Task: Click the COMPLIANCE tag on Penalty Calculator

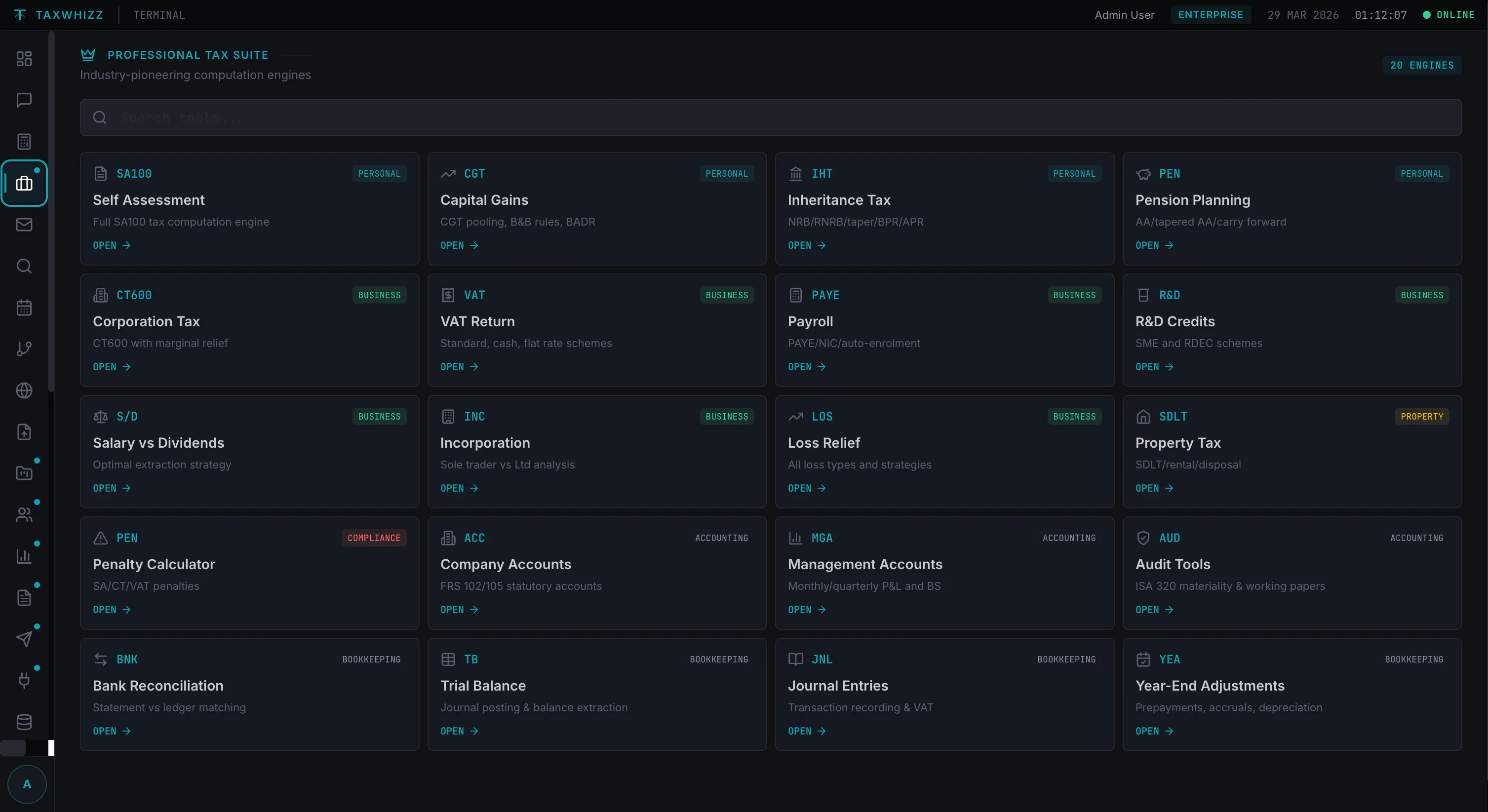Action: [x=374, y=538]
